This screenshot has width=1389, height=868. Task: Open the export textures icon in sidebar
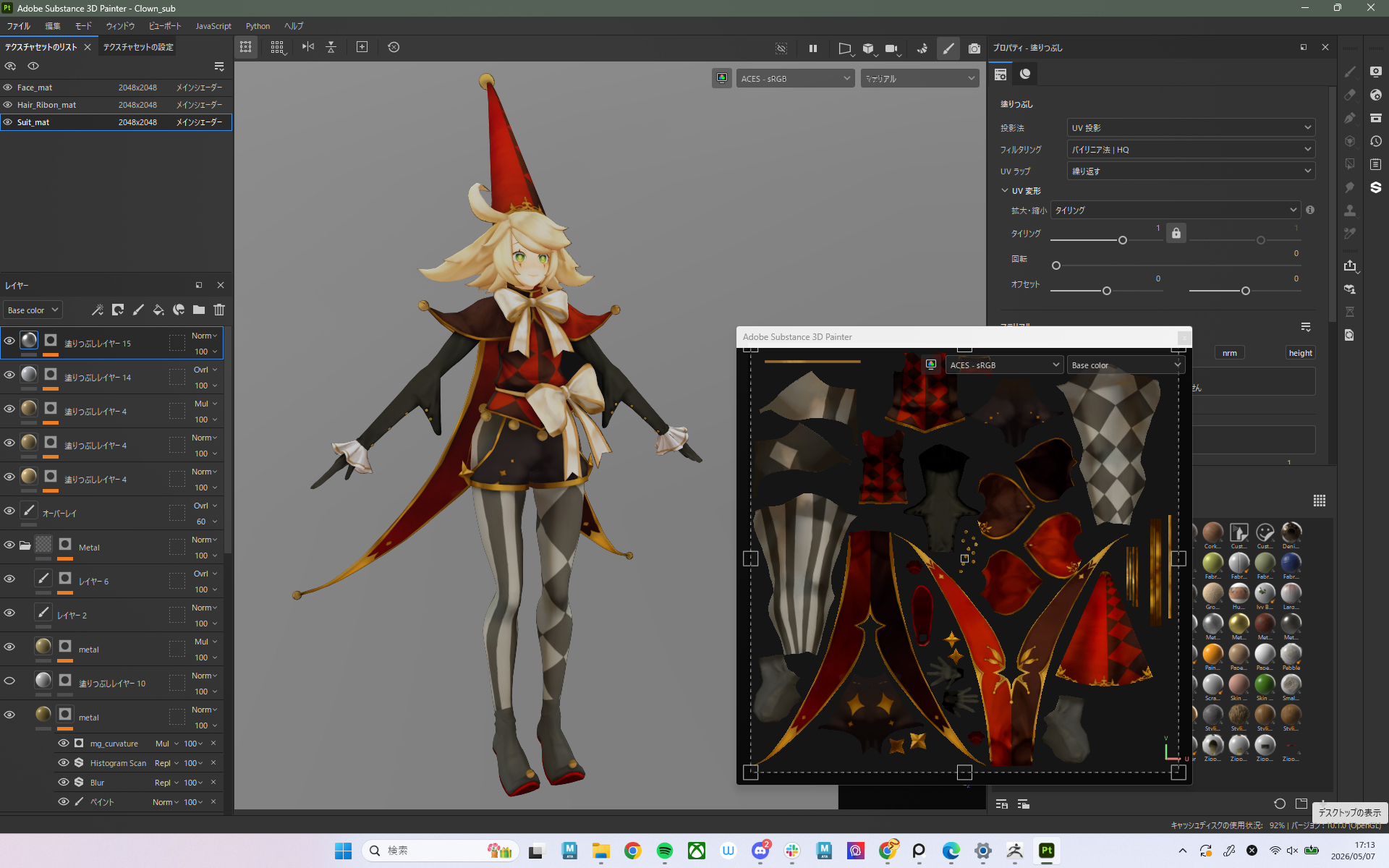coord(1350,265)
